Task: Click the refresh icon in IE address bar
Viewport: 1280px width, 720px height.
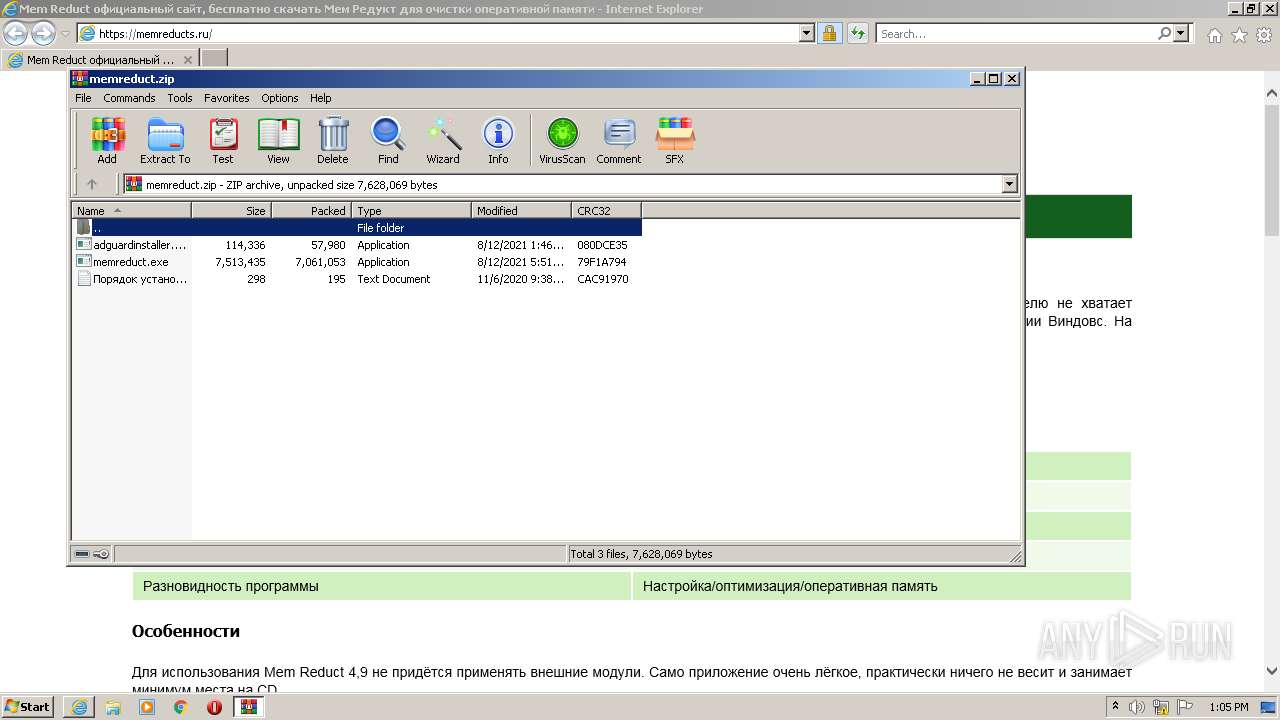Action: (x=857, y=34)
